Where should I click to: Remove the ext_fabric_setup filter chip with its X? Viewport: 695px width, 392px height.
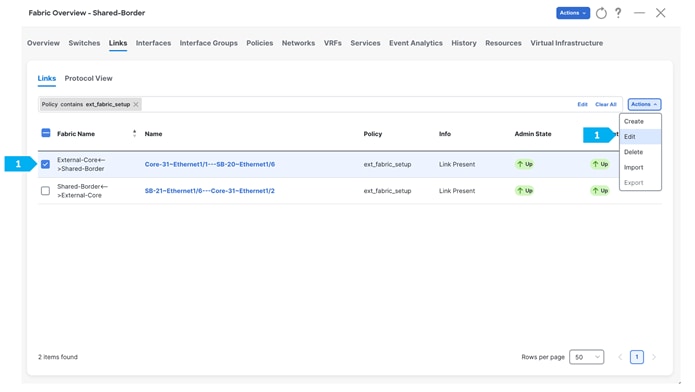(x=136, y=104)
